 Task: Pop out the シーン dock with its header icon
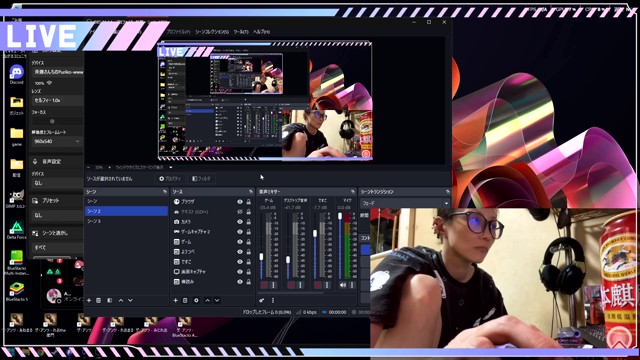click(165, 191)
